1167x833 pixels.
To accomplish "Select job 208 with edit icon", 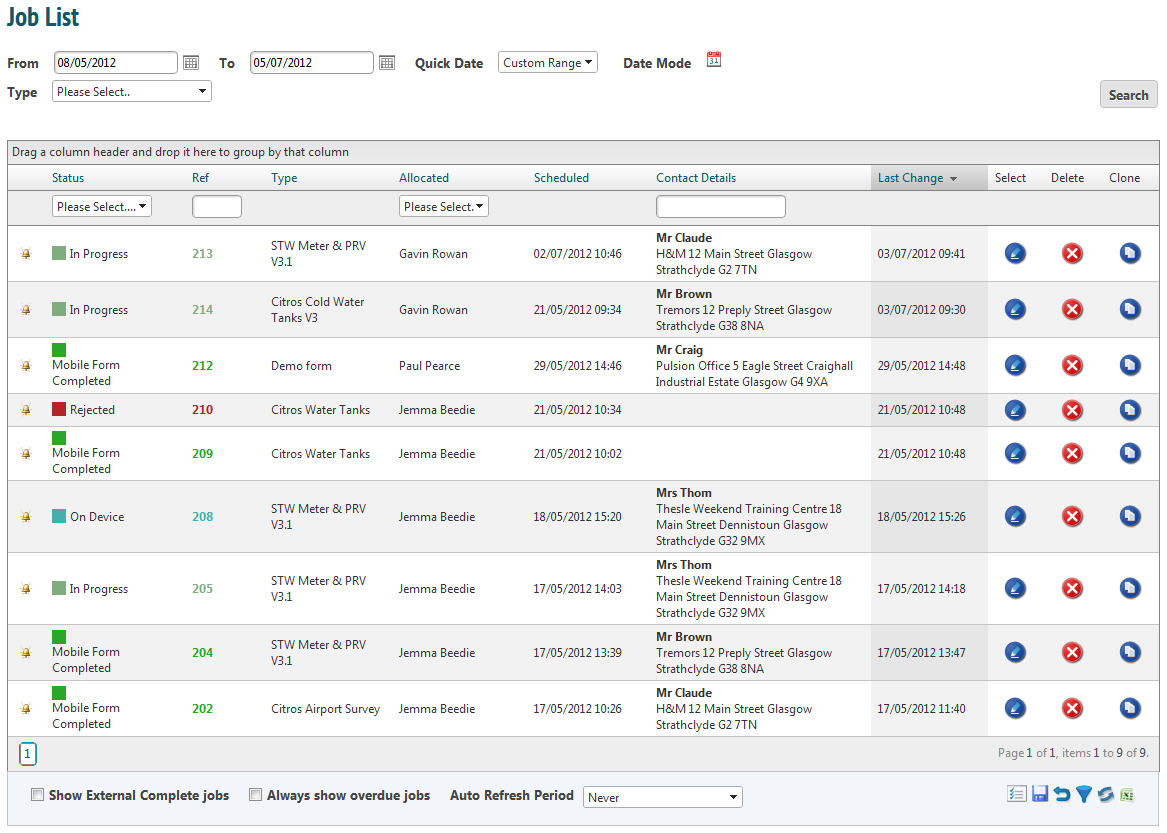I will click(x=1015, y=516).
